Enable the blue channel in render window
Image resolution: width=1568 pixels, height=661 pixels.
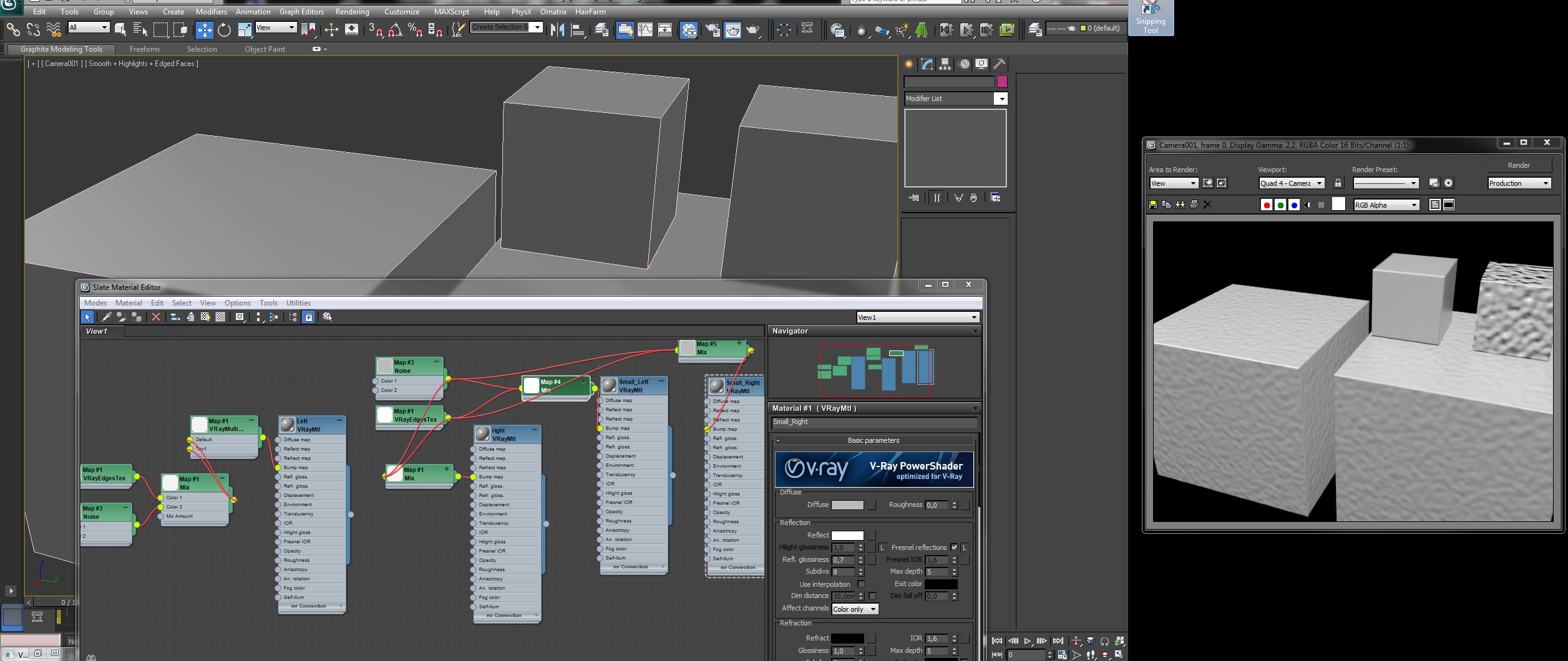pos(1294,205)
